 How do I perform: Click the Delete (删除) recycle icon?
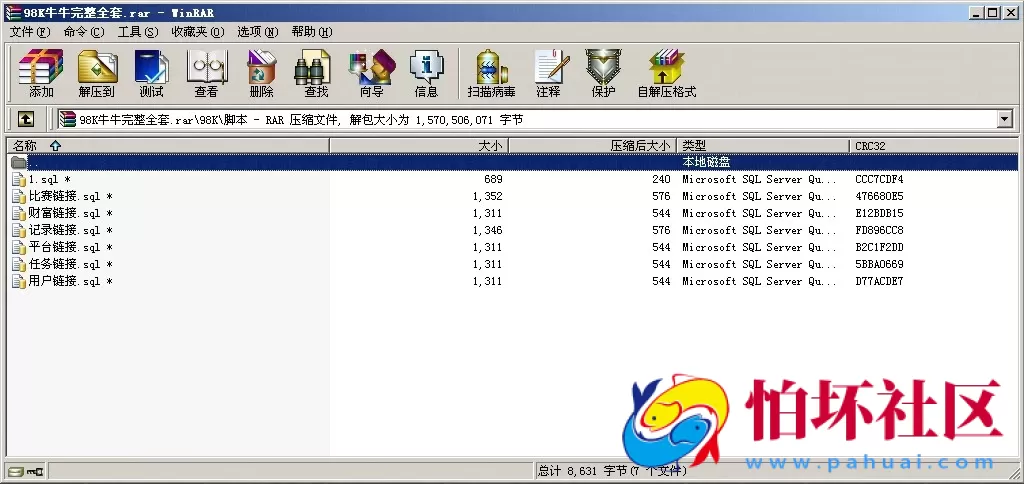262,67
